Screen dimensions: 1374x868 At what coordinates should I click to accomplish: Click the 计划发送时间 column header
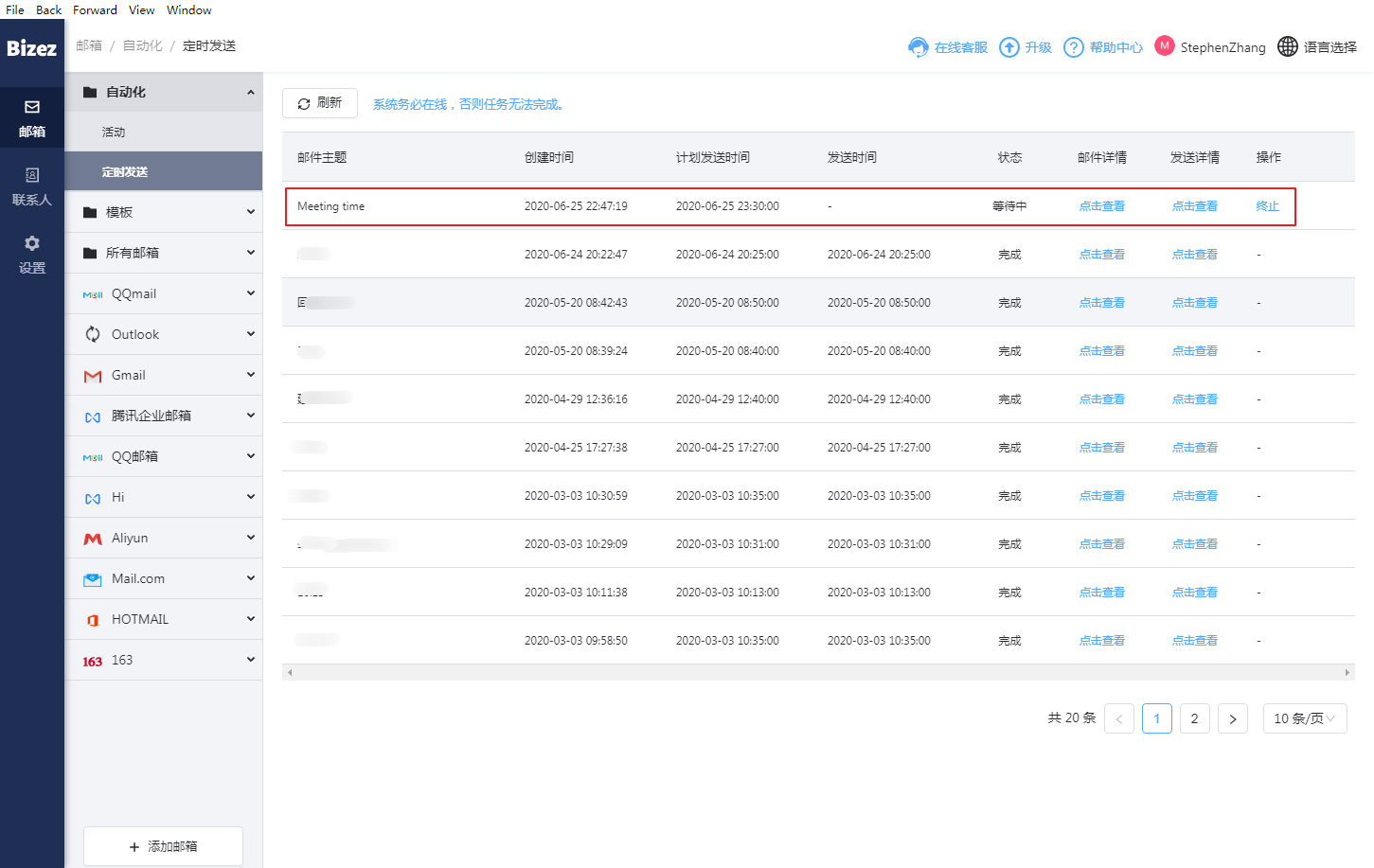[x=713, y=157]
